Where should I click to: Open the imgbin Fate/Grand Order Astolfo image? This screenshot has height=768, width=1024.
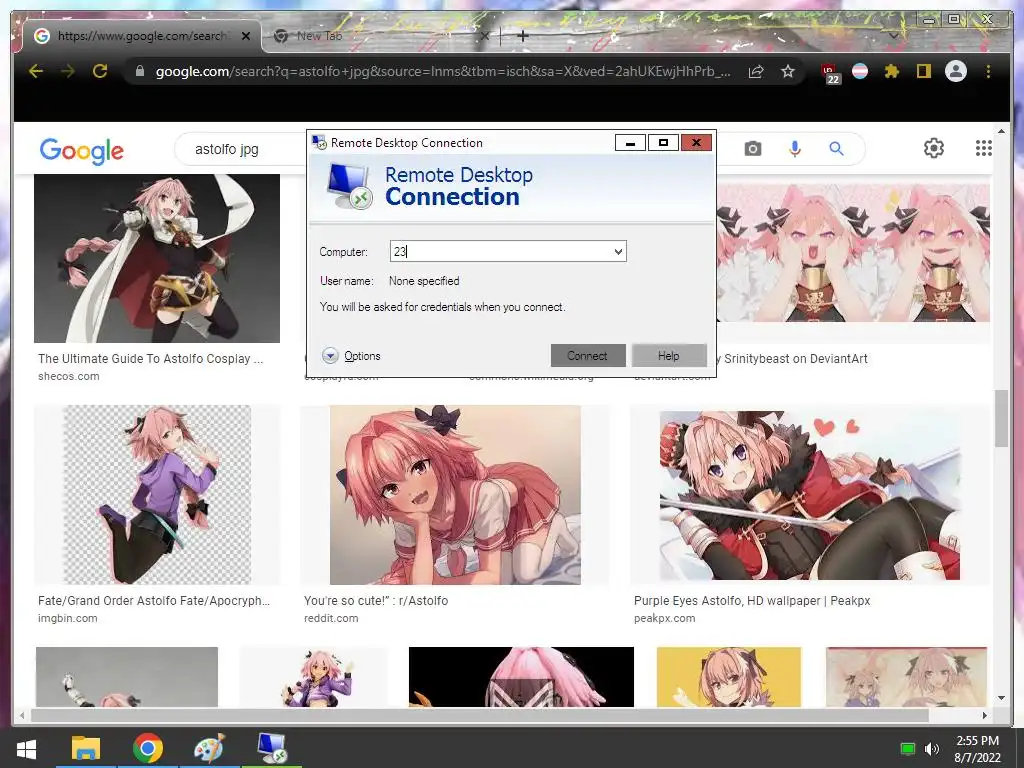tap(157, 494)
